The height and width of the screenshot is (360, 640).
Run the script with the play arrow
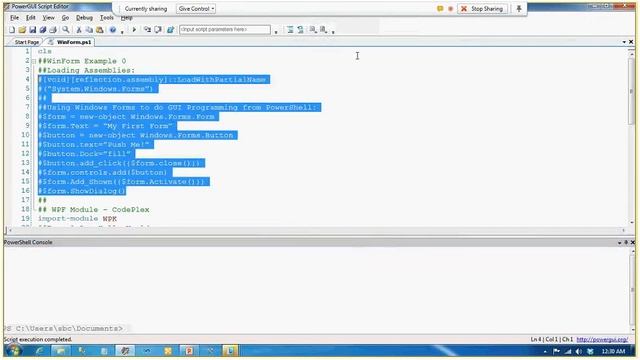point(134,30)
